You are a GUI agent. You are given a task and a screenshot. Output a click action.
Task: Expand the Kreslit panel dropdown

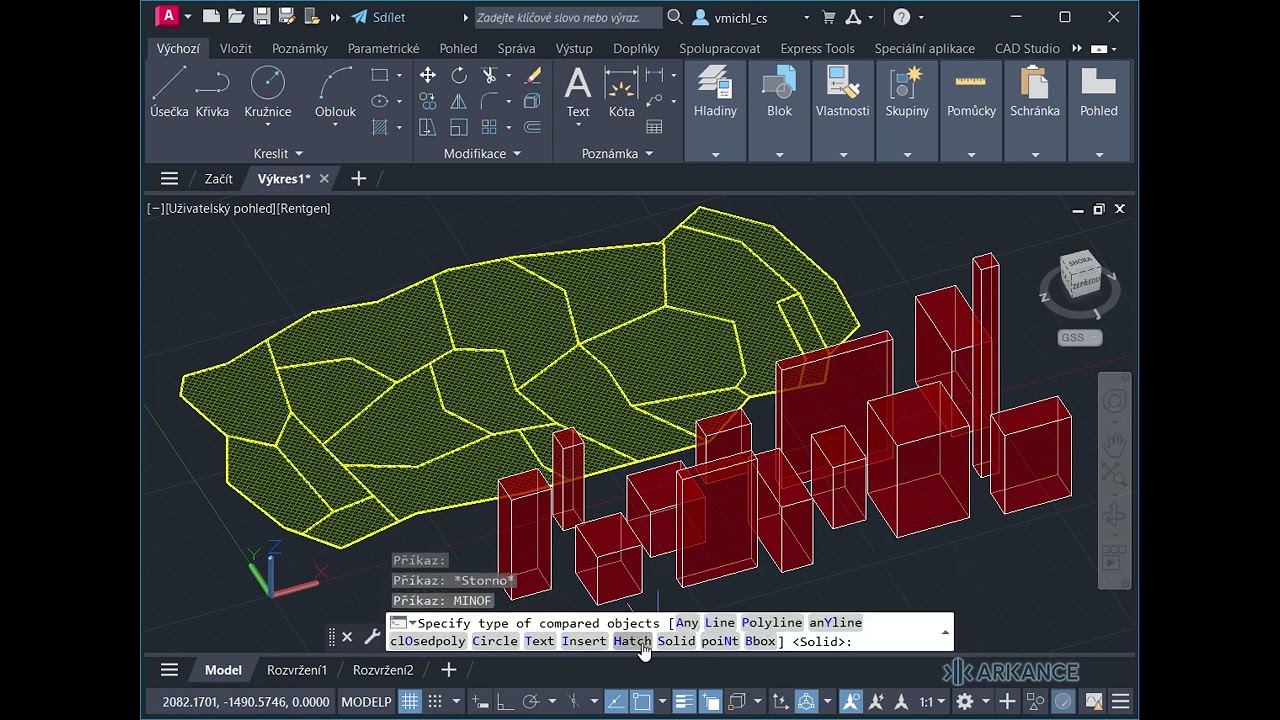(x=278, y=153)
